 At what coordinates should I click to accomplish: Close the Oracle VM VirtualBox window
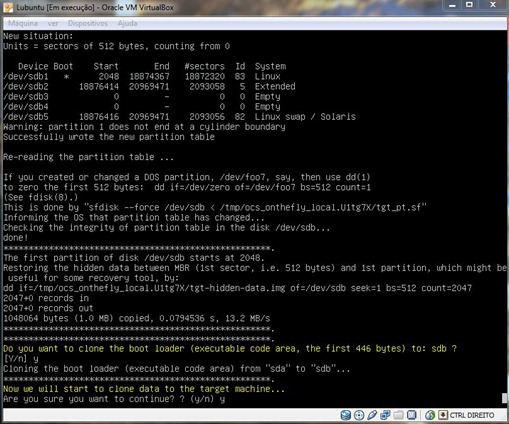[493, 5]
